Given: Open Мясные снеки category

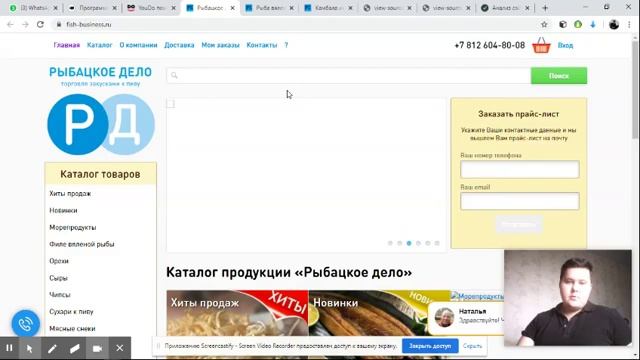Looking at the screenshot, I should [x=72, y=329].
